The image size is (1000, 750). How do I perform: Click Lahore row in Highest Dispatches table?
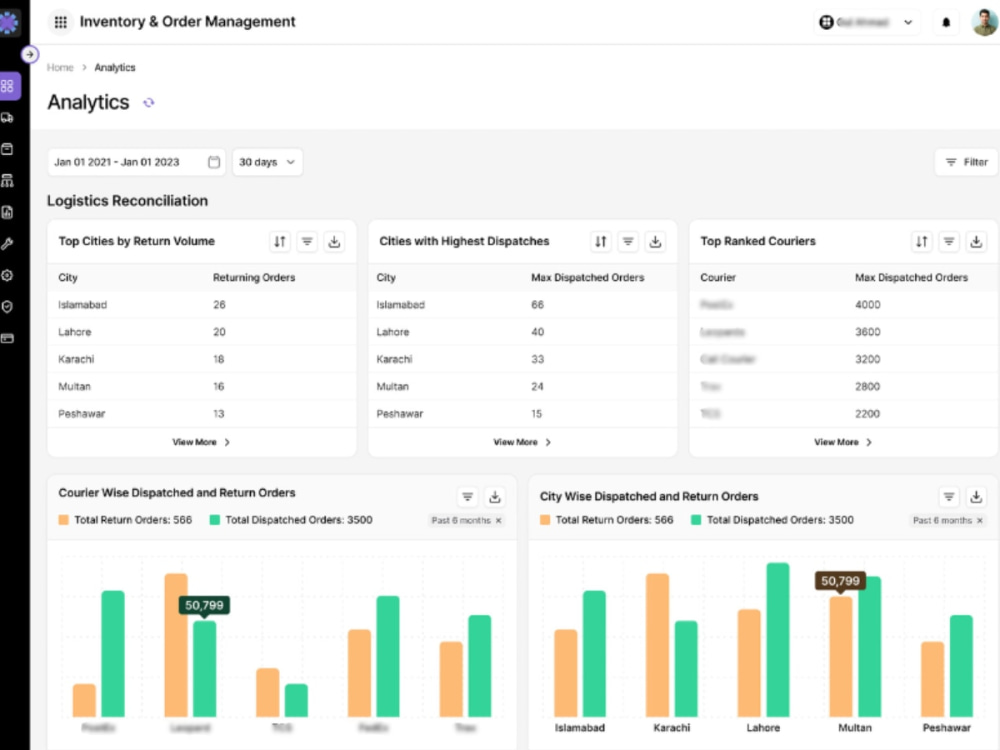coord(522,332)
